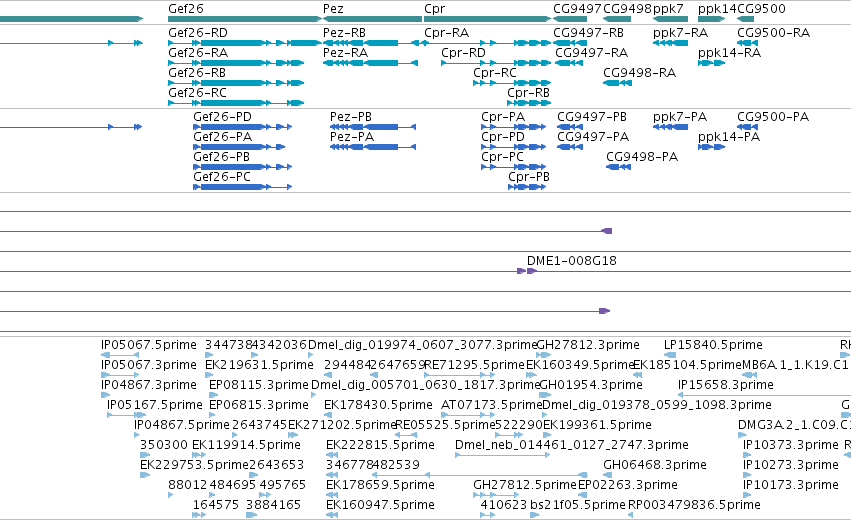Select EST Dmel_neb_014461_0127_2747.3prime
This screenshot has height=520, width=851.
503,455
